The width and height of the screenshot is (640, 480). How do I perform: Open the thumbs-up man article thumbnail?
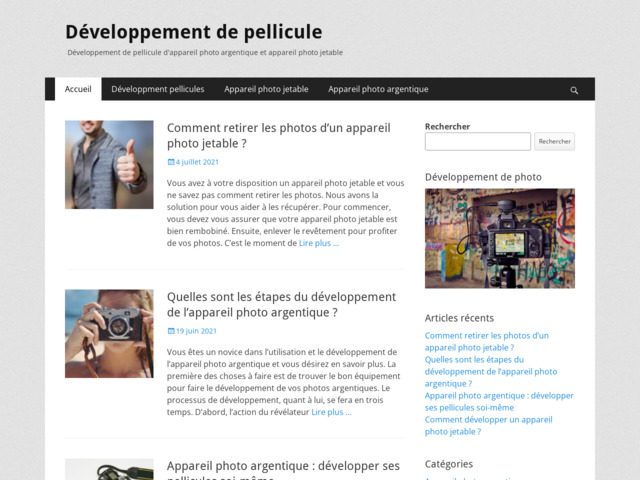109,164
